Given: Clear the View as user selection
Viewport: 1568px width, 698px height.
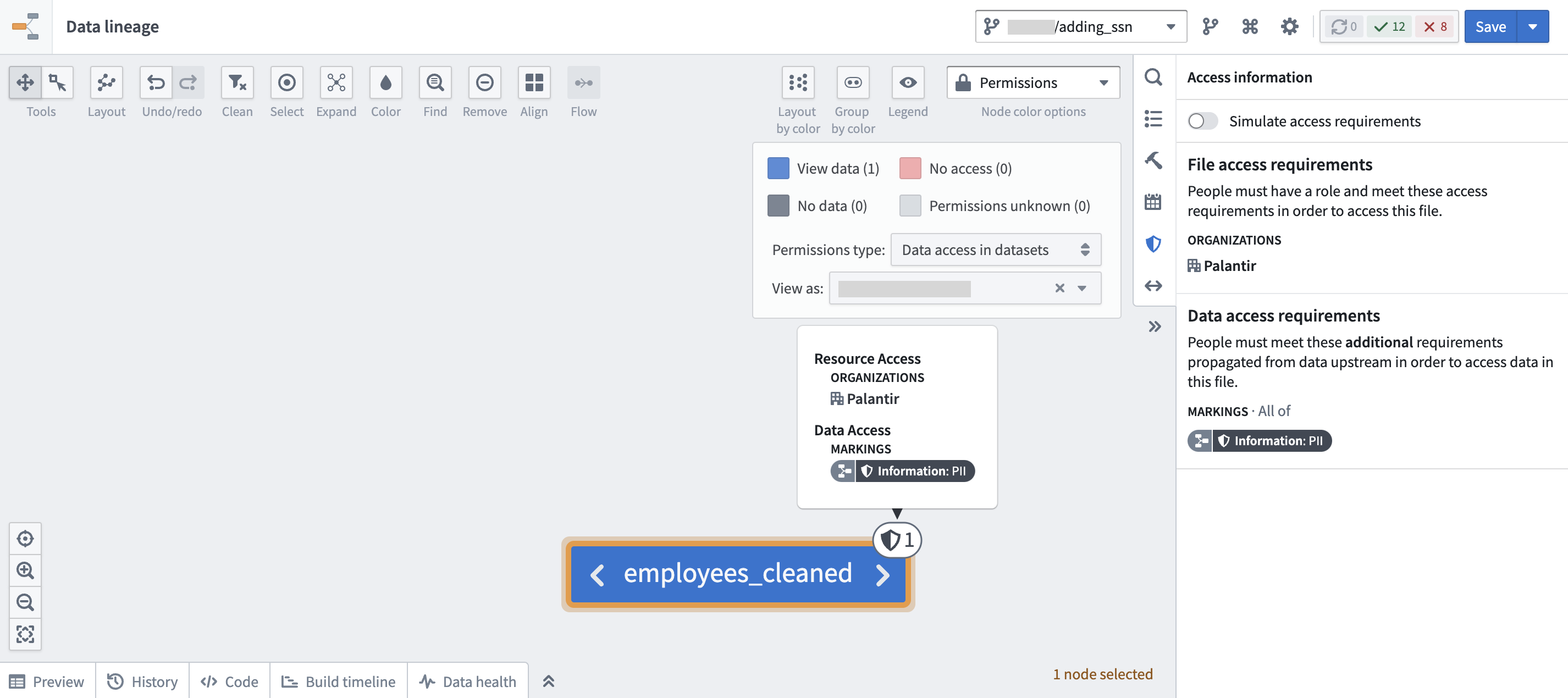Looking at the screenshot, I should 1060,288.
